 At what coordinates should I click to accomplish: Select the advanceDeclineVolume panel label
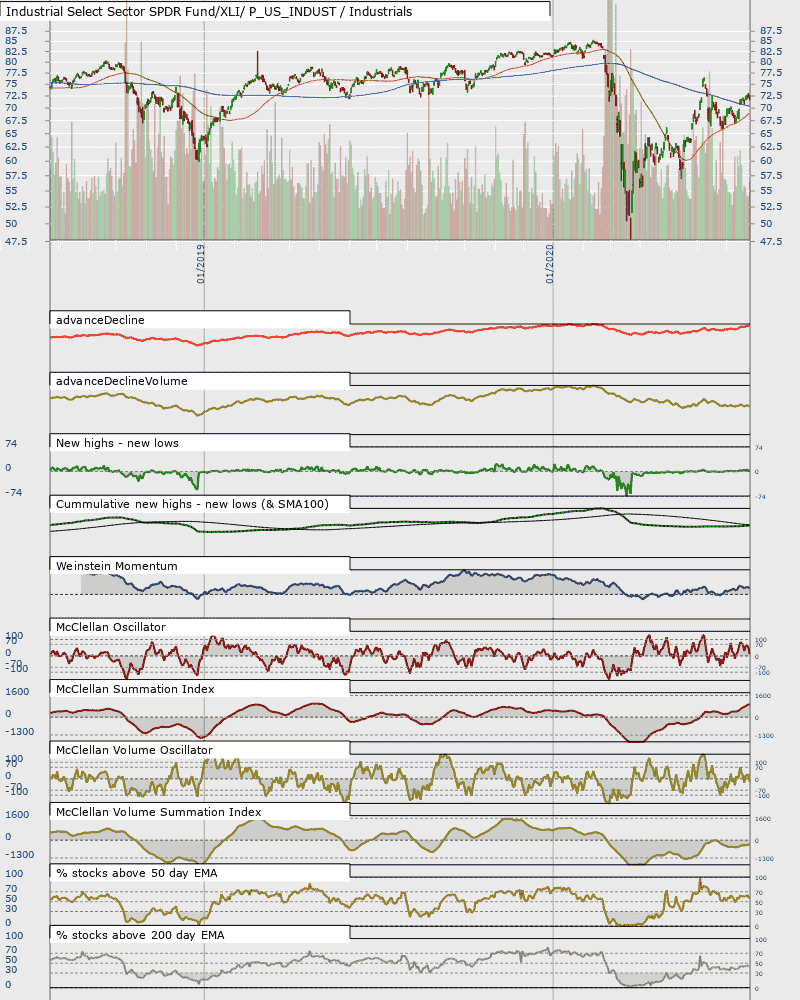(122, 381)
